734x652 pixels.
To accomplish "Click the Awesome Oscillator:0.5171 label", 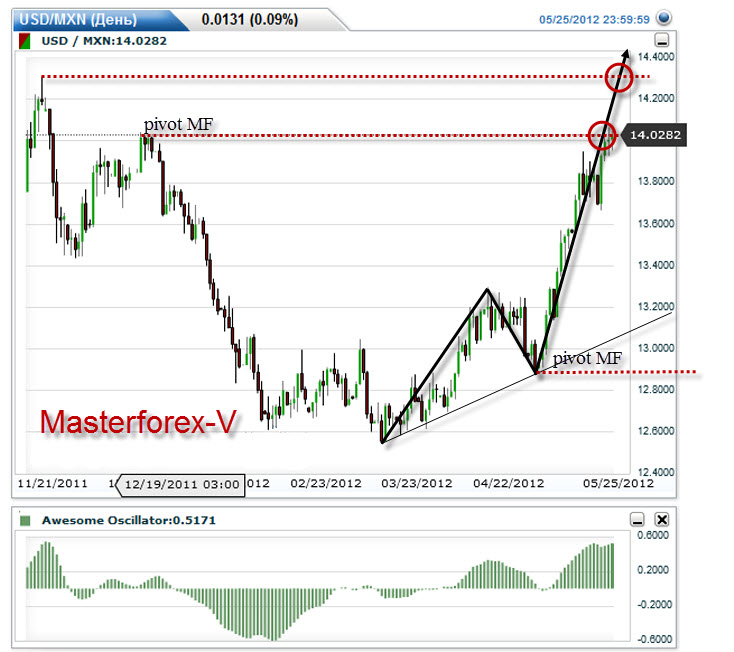I will (129, 520).
